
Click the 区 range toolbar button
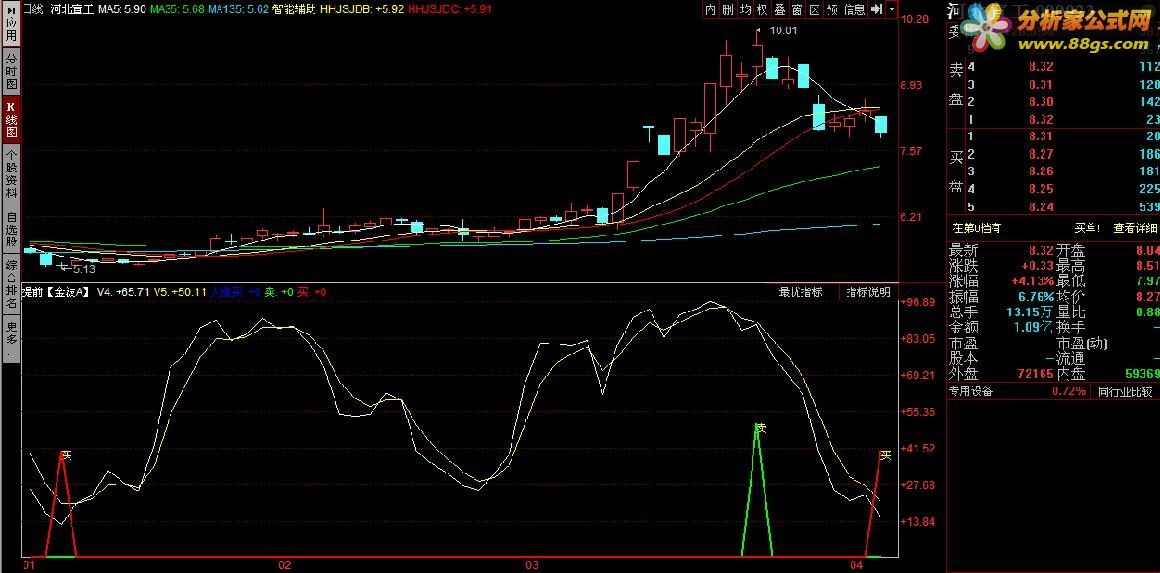[815, 10]
